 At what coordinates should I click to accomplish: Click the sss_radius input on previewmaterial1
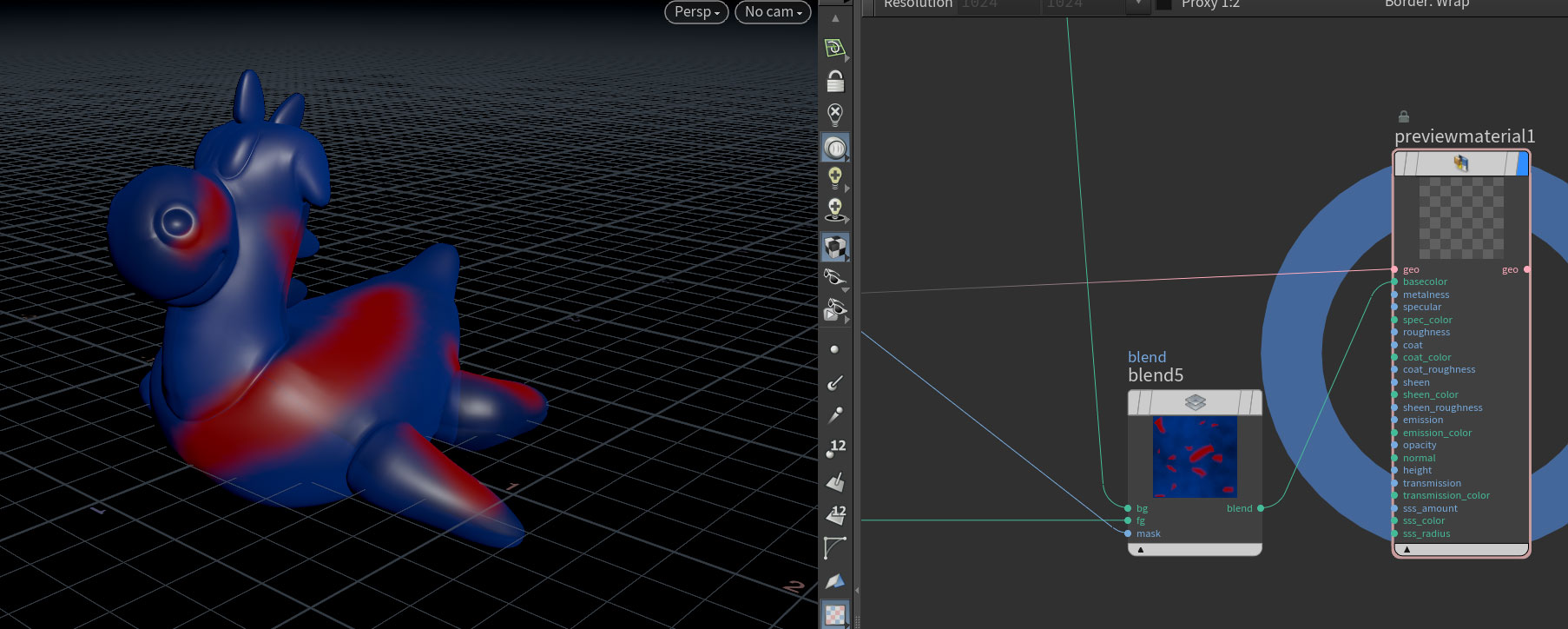pyautogui.click(x=1394, y=533)
